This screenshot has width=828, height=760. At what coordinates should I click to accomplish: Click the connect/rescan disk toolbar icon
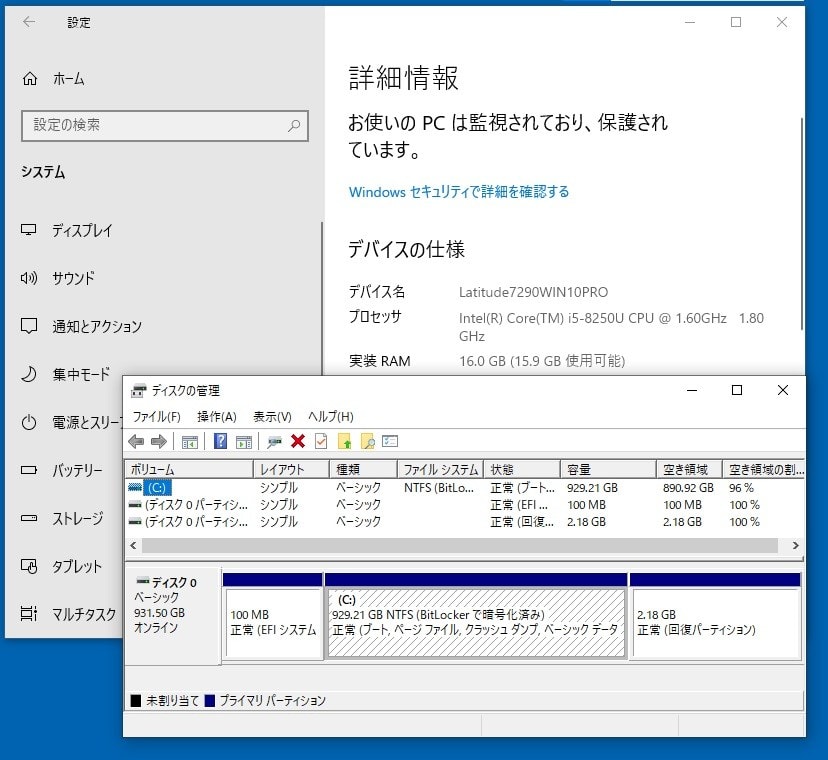[274, 442]
